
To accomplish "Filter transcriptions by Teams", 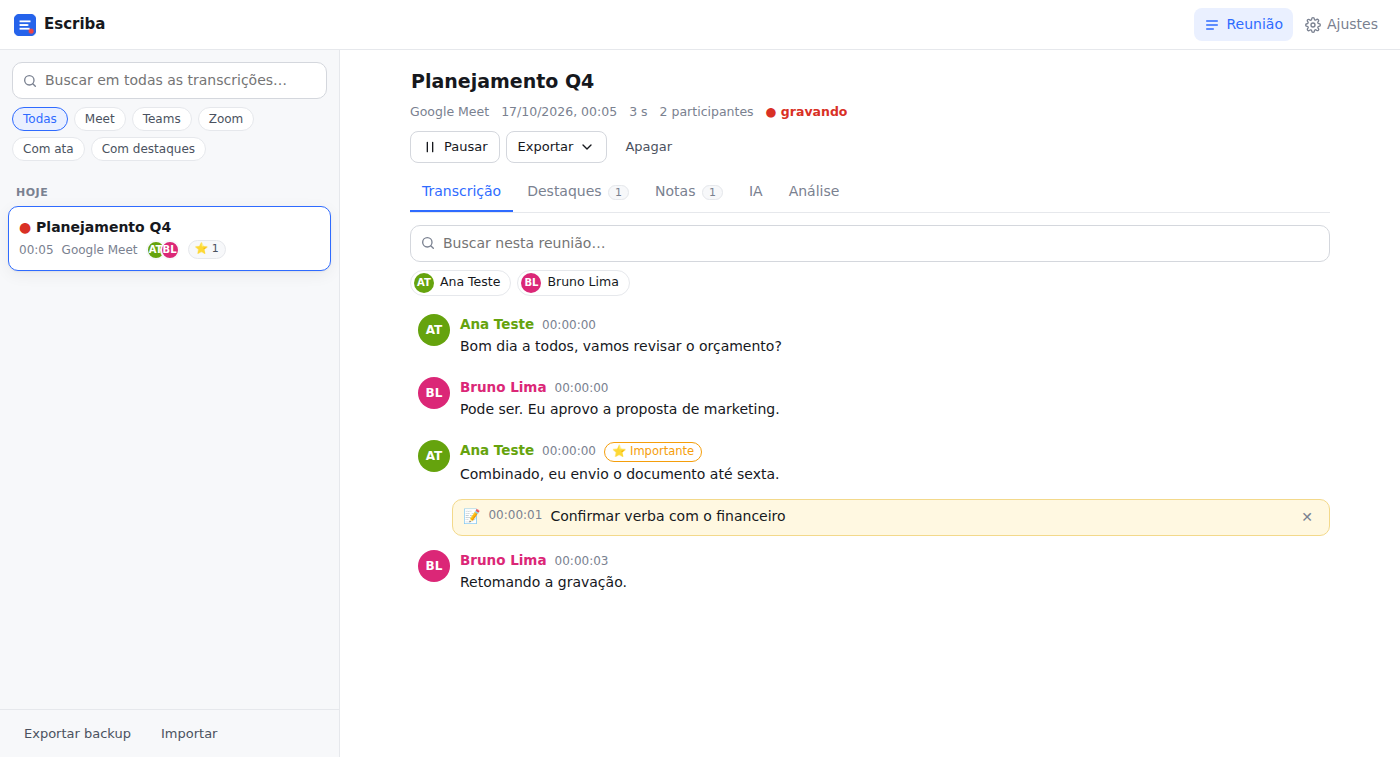I will [161, 119].
